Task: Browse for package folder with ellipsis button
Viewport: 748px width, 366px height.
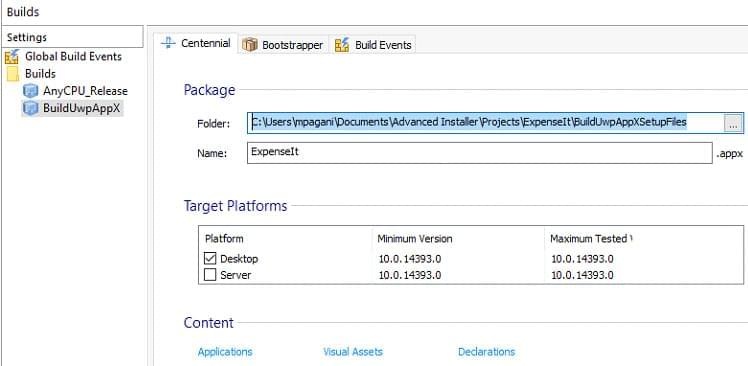Action: click(x=733, y=124)
